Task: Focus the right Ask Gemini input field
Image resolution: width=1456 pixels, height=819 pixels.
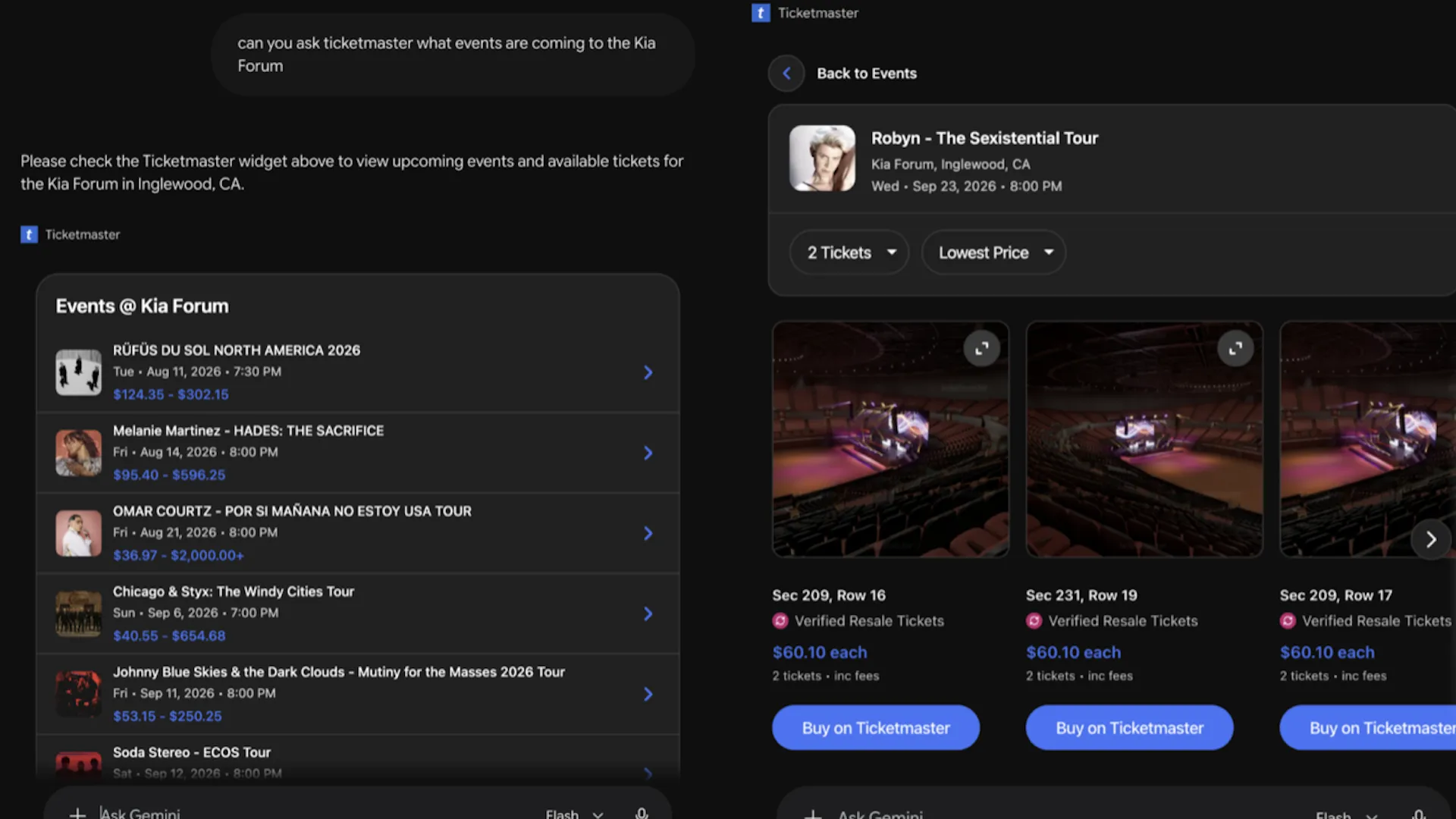Action: 1062,814
